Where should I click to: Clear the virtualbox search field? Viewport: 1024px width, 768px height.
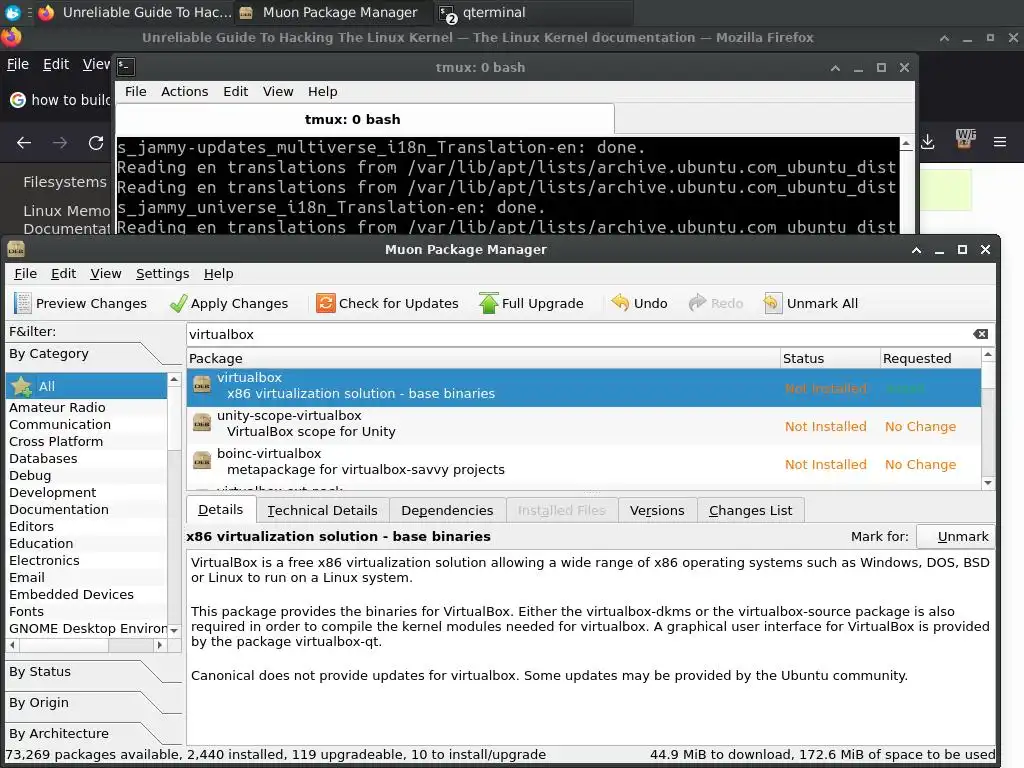[x=980, y=334]
